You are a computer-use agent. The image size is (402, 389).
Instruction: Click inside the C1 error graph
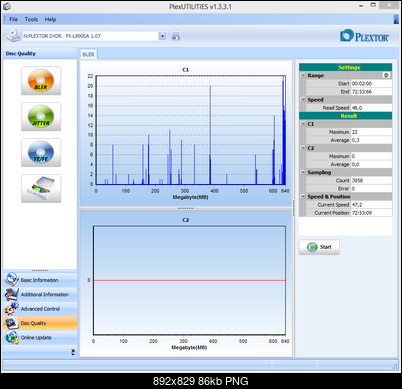(x=191, y=130)
